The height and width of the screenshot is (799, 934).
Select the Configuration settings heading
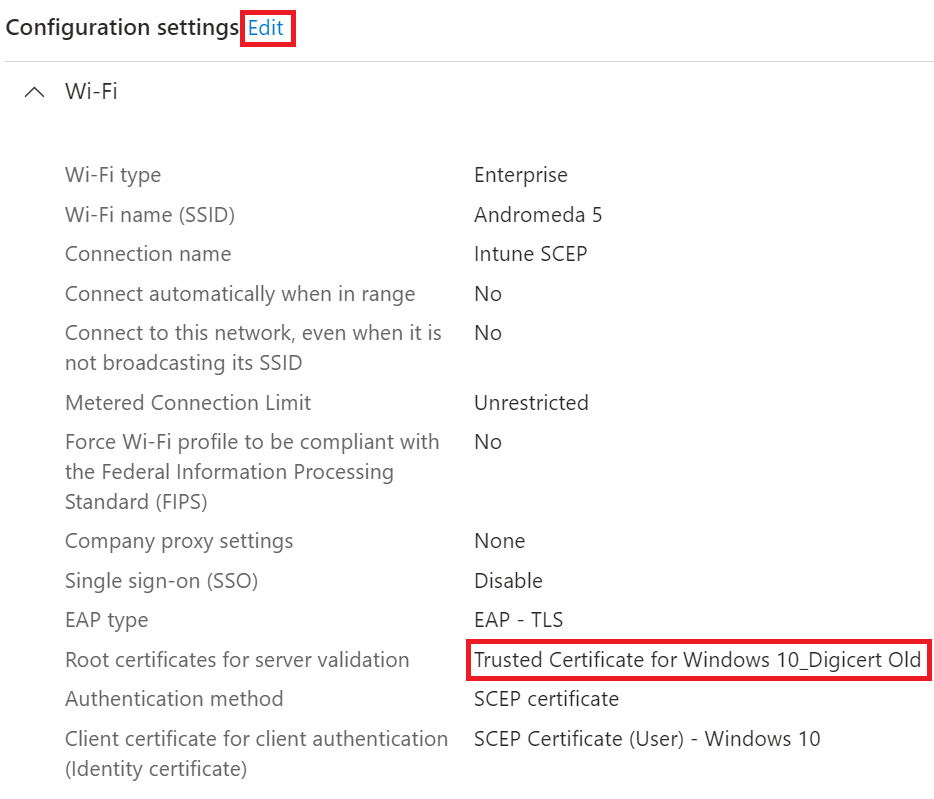coord(122,28)
